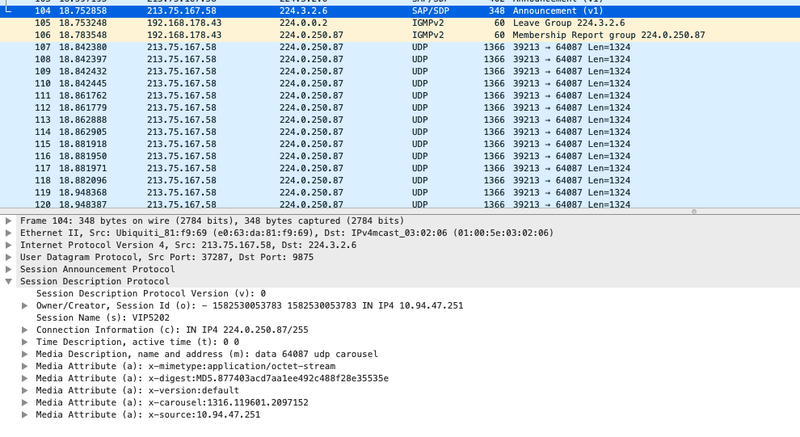
Task: Collapse Session Description Protocol section
Action: [x=8, y=281]
